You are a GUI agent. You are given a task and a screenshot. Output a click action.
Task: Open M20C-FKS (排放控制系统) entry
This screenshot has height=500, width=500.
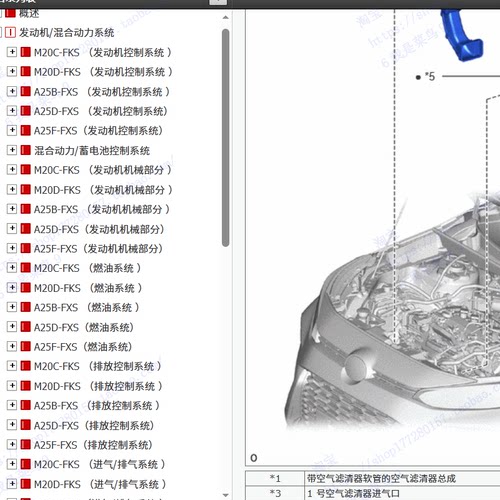[x=98, y=366]
